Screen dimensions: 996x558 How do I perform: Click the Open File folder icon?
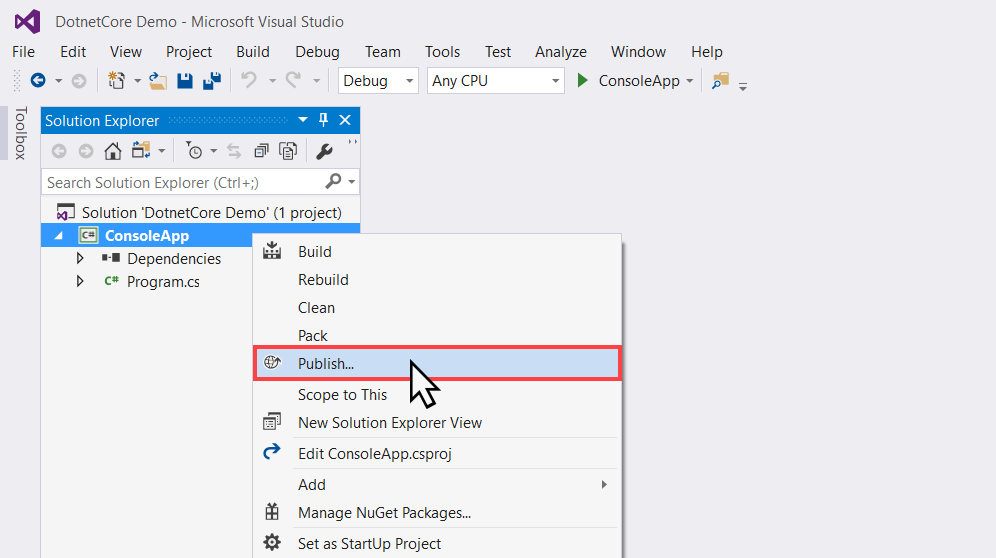158,81
